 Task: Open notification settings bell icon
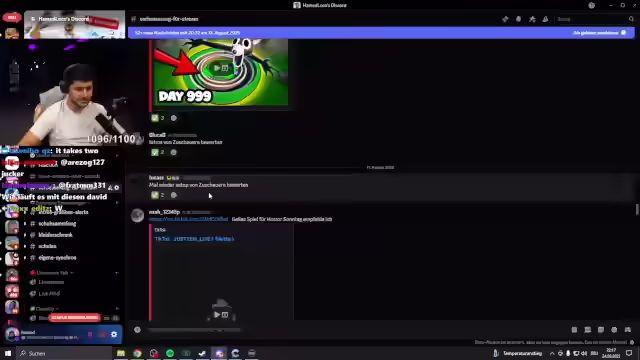(x=518, y=19)
